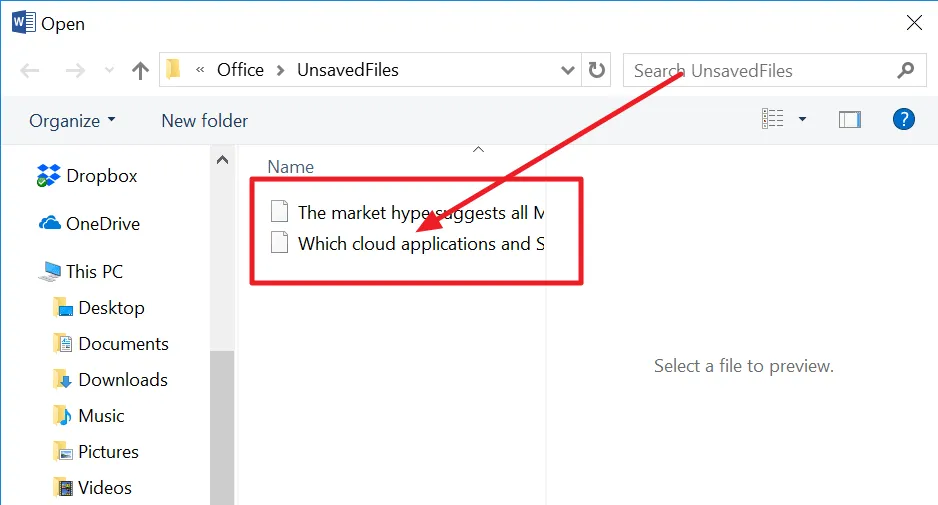Viewport: 938px width, 505px height.
Task: Select "Which cloud applications" file
Action: (407, 244)
